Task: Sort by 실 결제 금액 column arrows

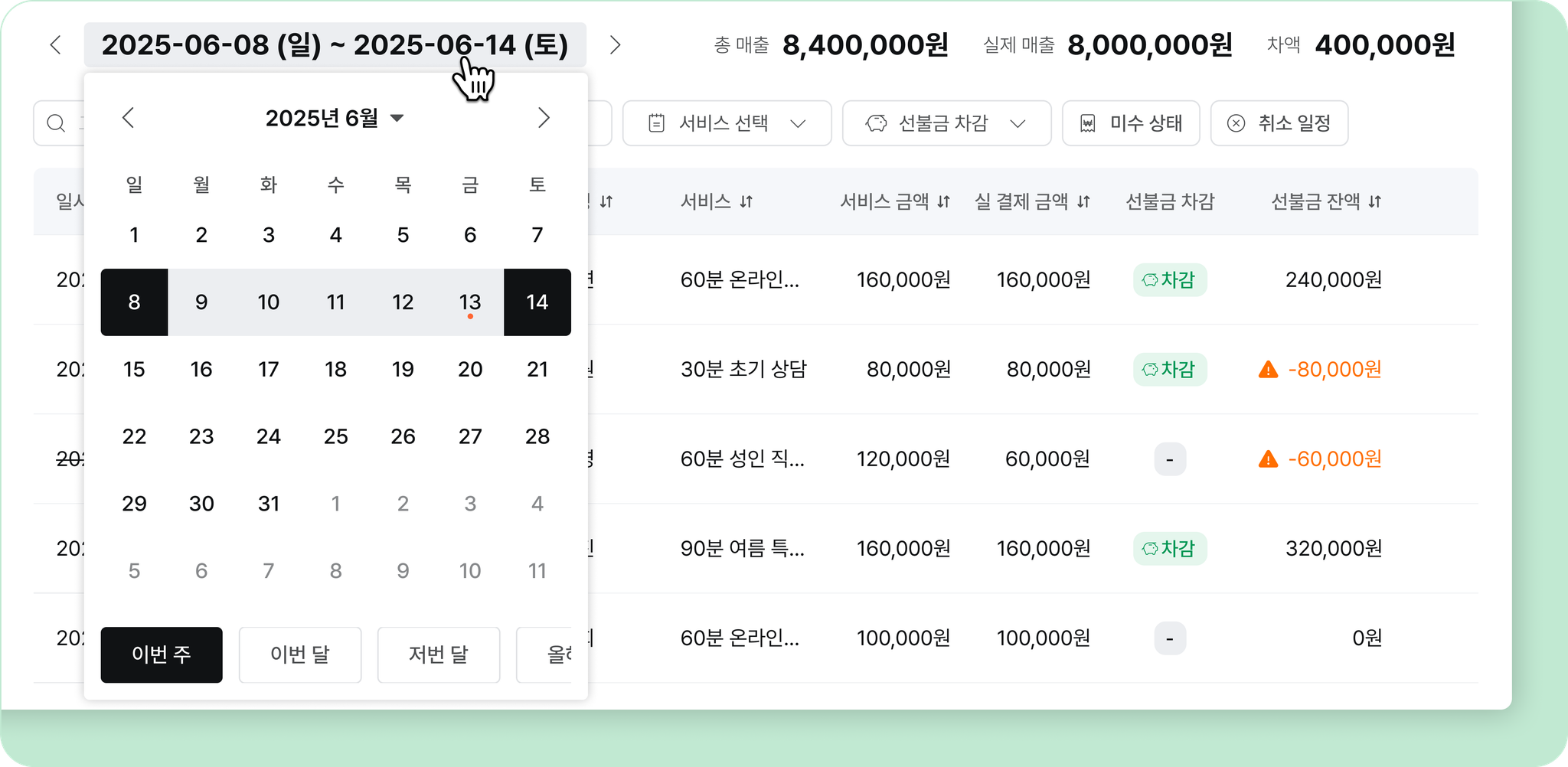Action: pyautogui.click(x=1083, y=202)
